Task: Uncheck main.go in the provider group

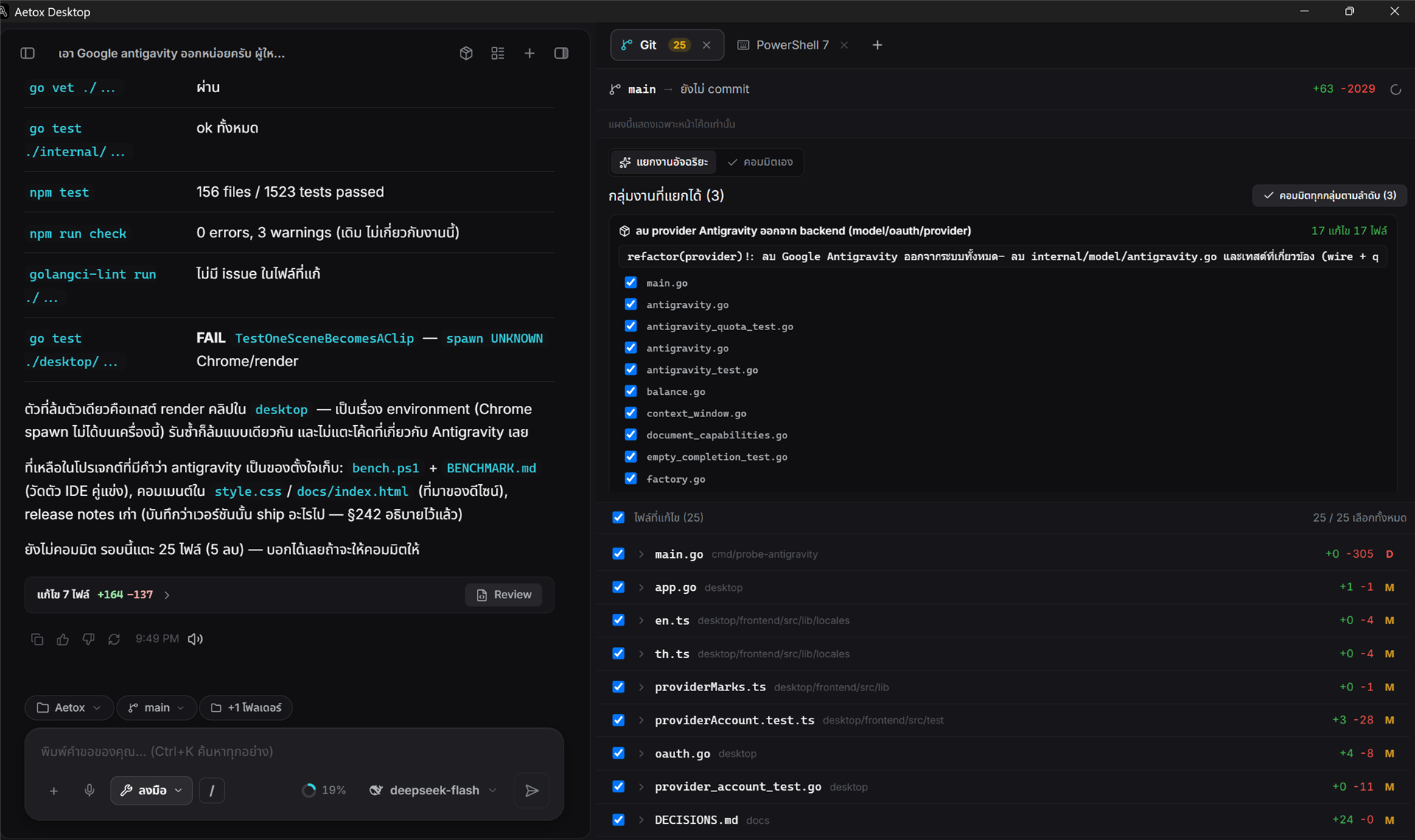Action: (631, 282)
